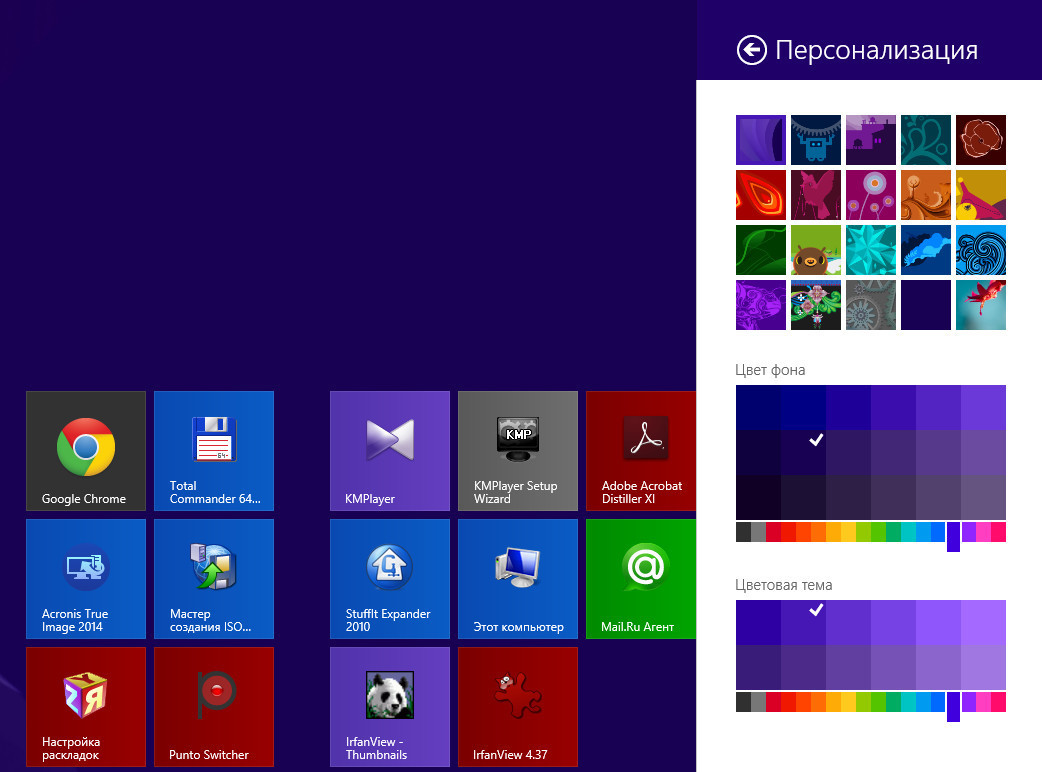Click the red hue on Цветовая тема strip

(773, 702)
